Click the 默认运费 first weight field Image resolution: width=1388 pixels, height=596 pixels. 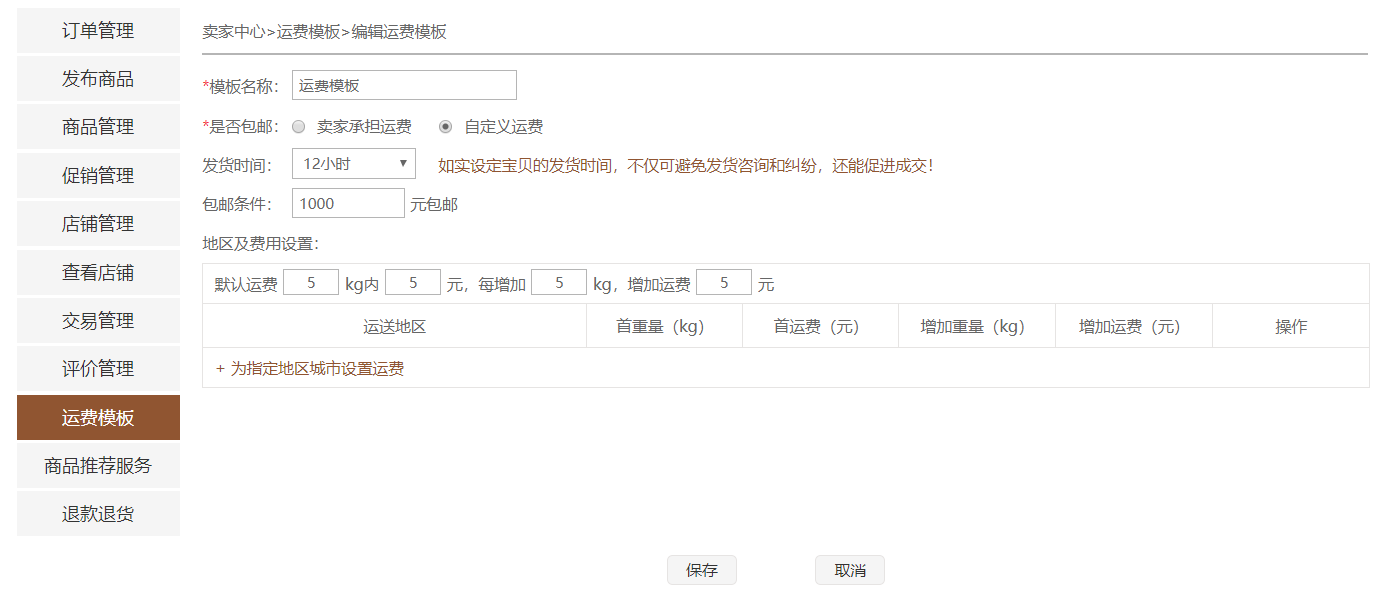311,283
